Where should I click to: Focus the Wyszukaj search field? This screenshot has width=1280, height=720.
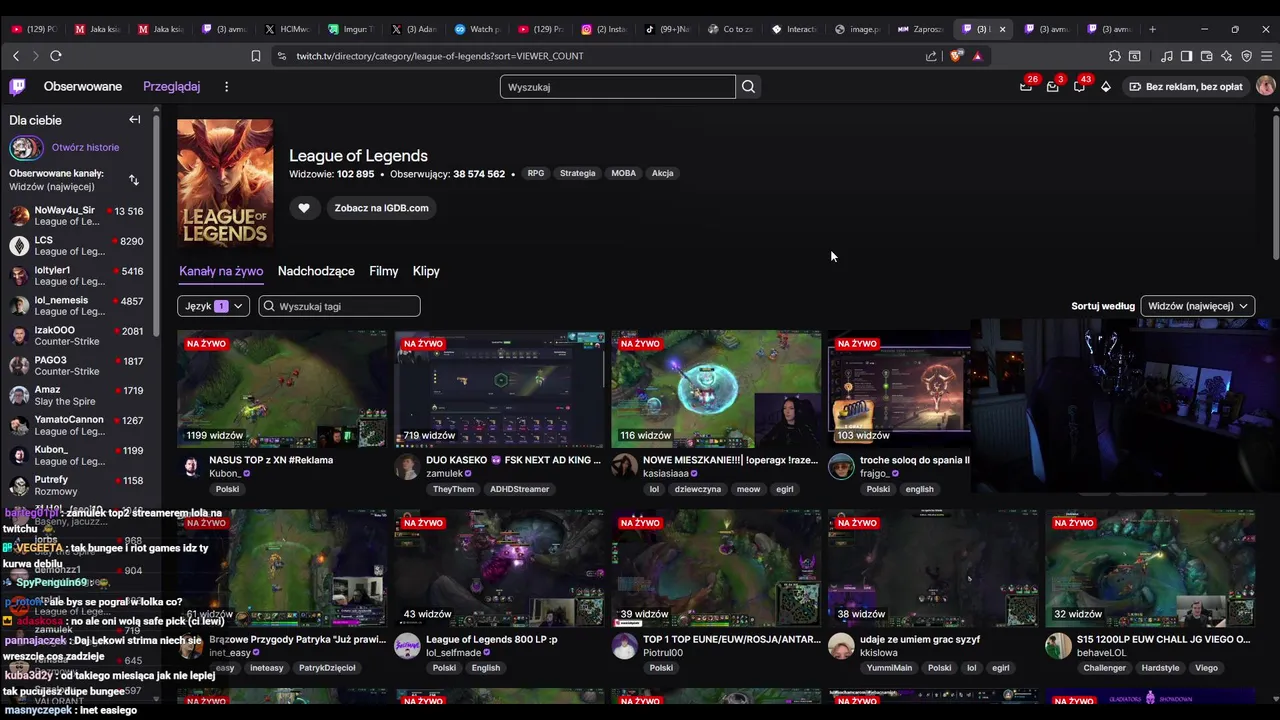[x=617, y=87]
